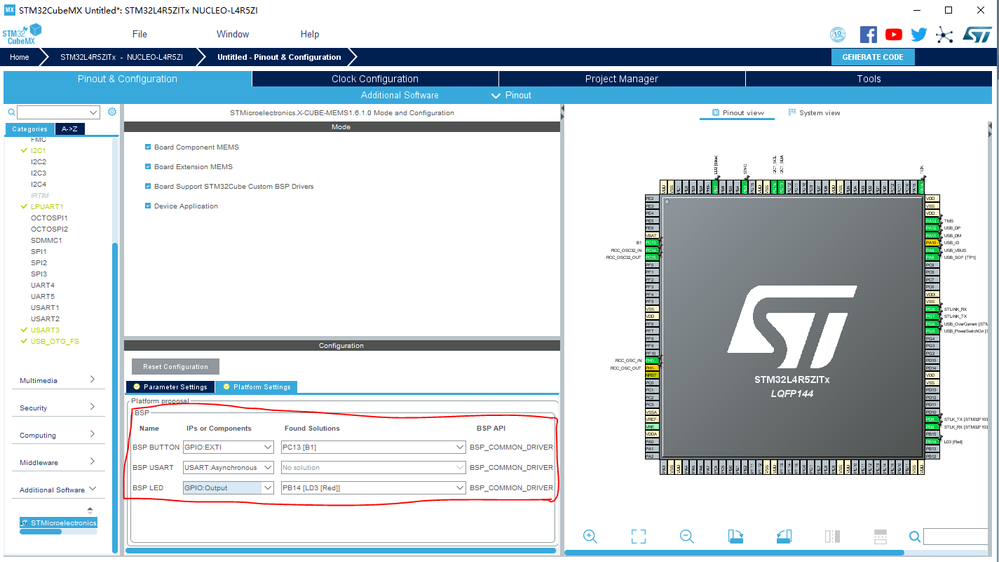Select USB_OTG_FS peripheral in list

pyautogui.click(x=54, y=342)
